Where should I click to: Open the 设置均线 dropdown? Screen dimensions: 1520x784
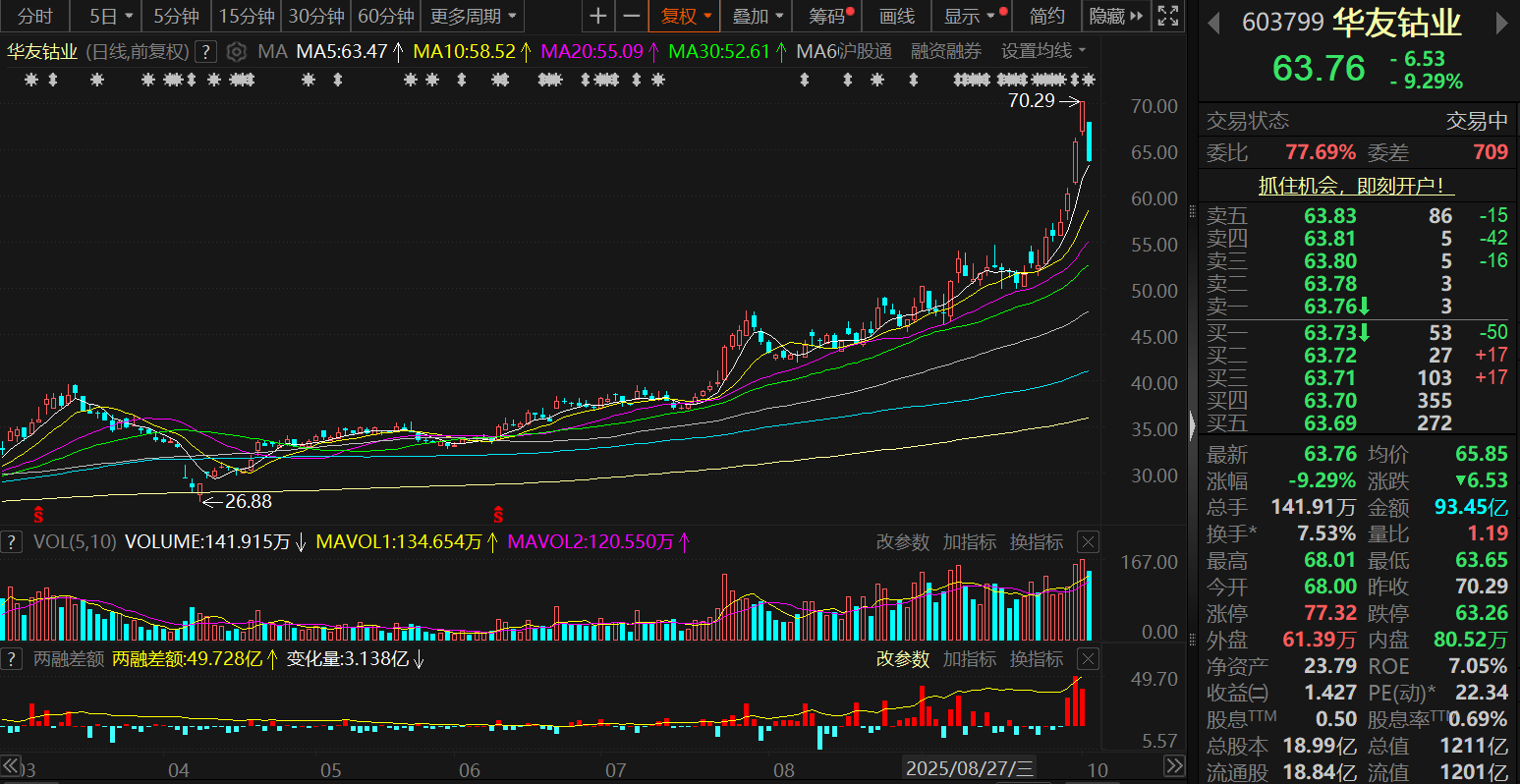[x=1043, y=52]
